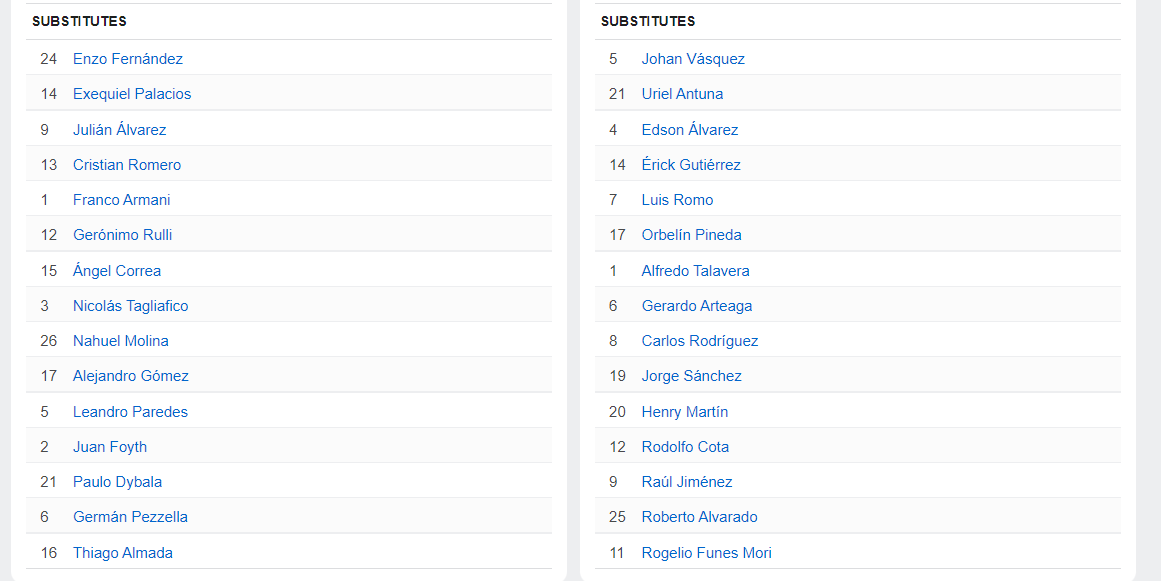This screenshot has width=1161, height=581.
Task: Open Alfredo Talavera player page
Action: pyautogui.click(x=695, y=270)
